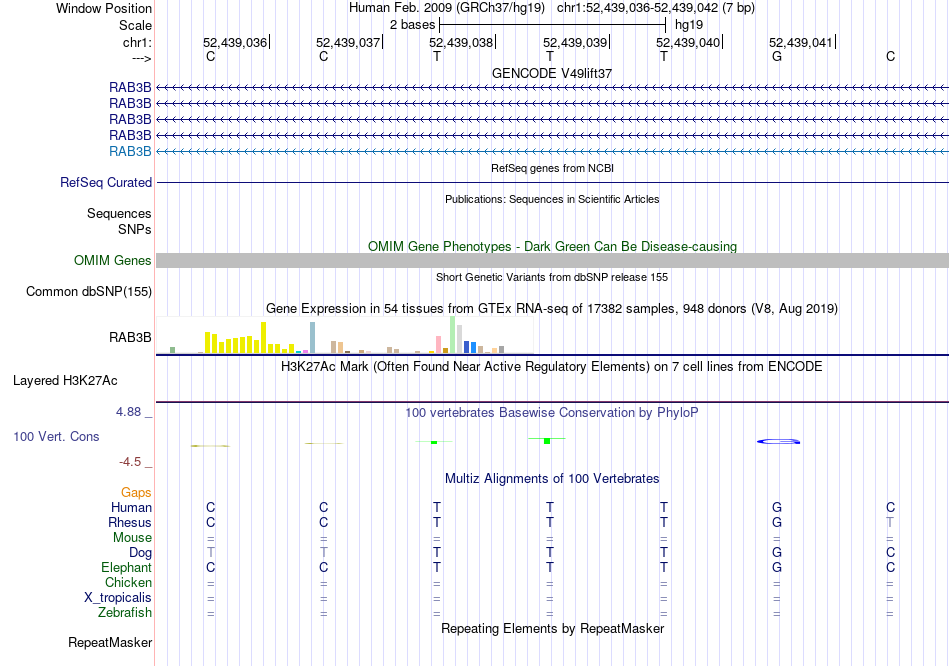The width and height of the screenshot is (950, 666).
Task: Select the Human alignment row label
Action: [131, 508]
